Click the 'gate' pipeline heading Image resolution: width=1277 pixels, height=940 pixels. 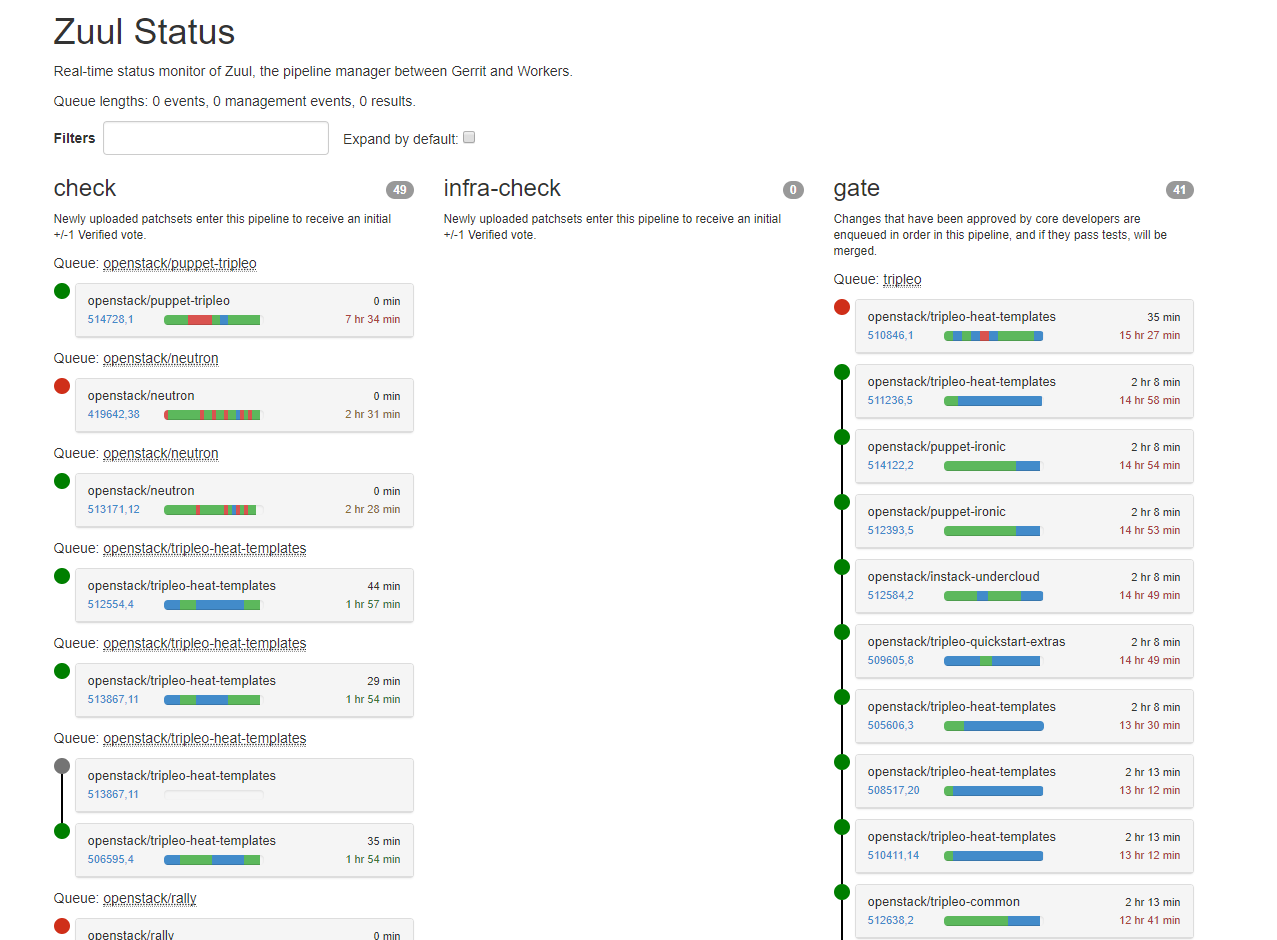(857, 188)
